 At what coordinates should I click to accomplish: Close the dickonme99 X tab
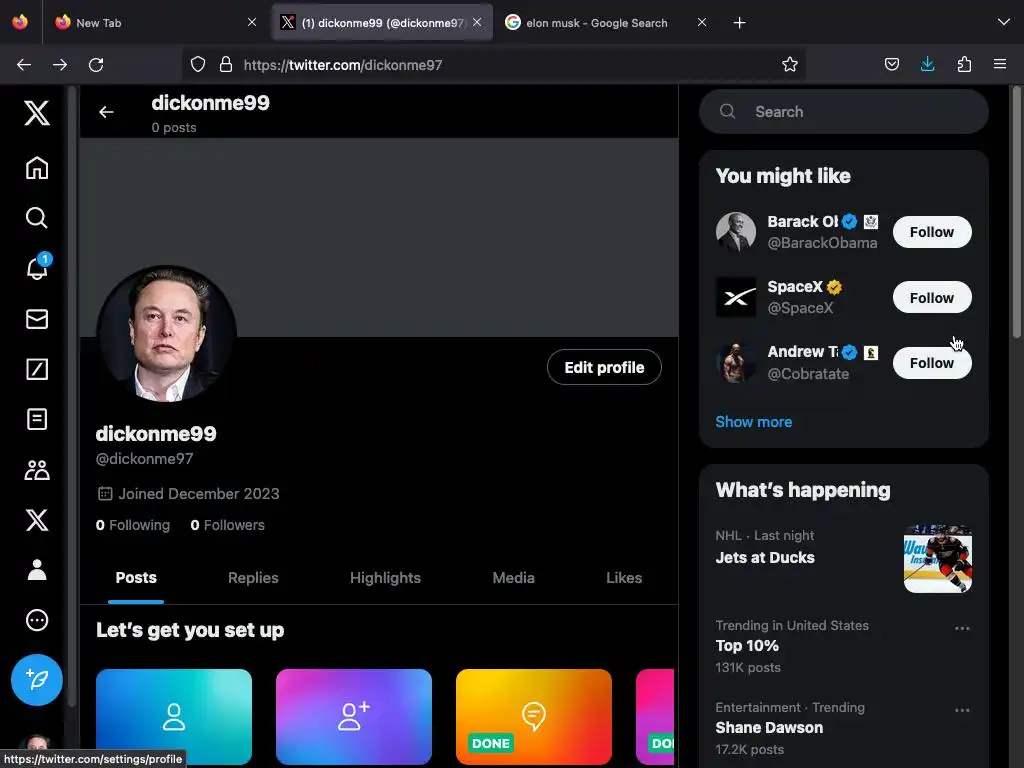477,22
